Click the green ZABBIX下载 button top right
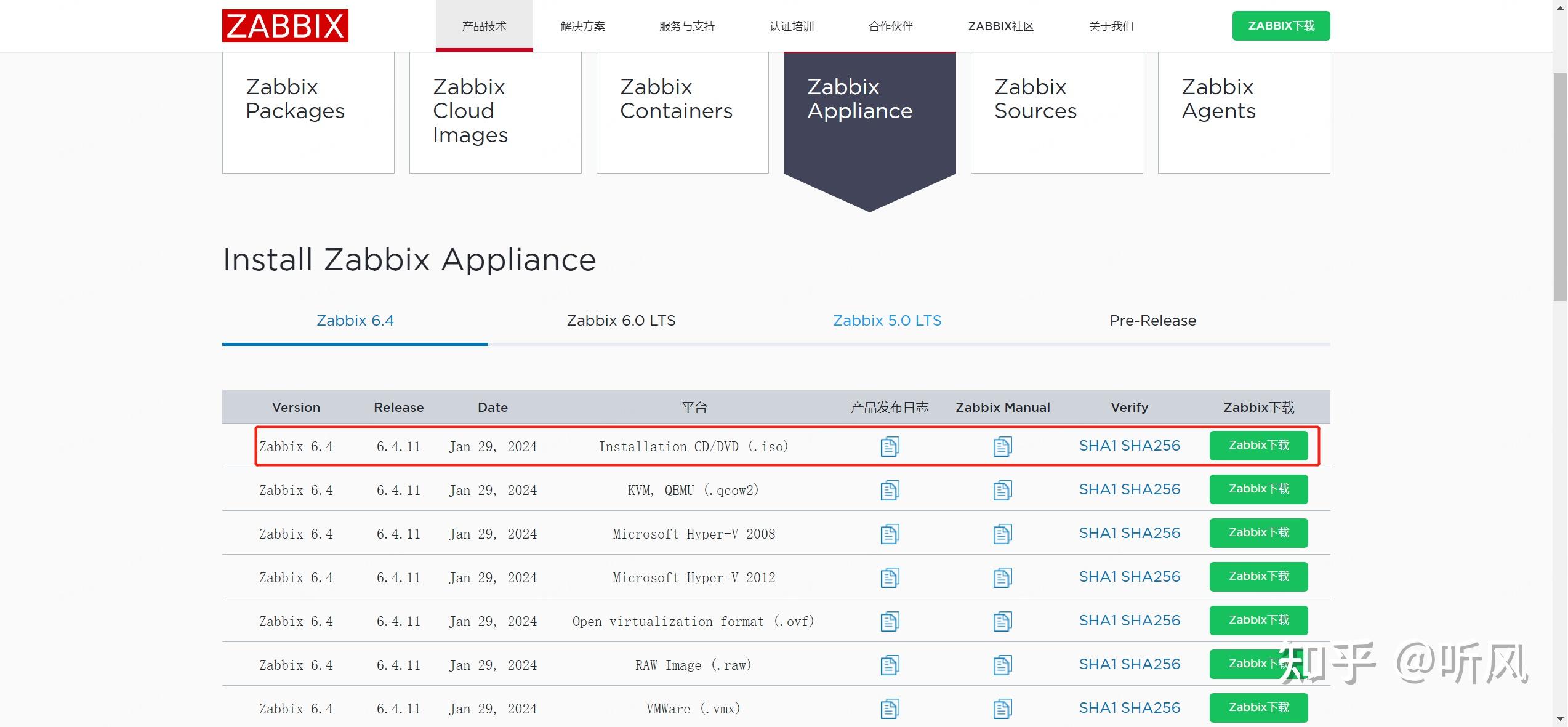The height and width of the screenshot is (727, 1568). [1281, 25]
